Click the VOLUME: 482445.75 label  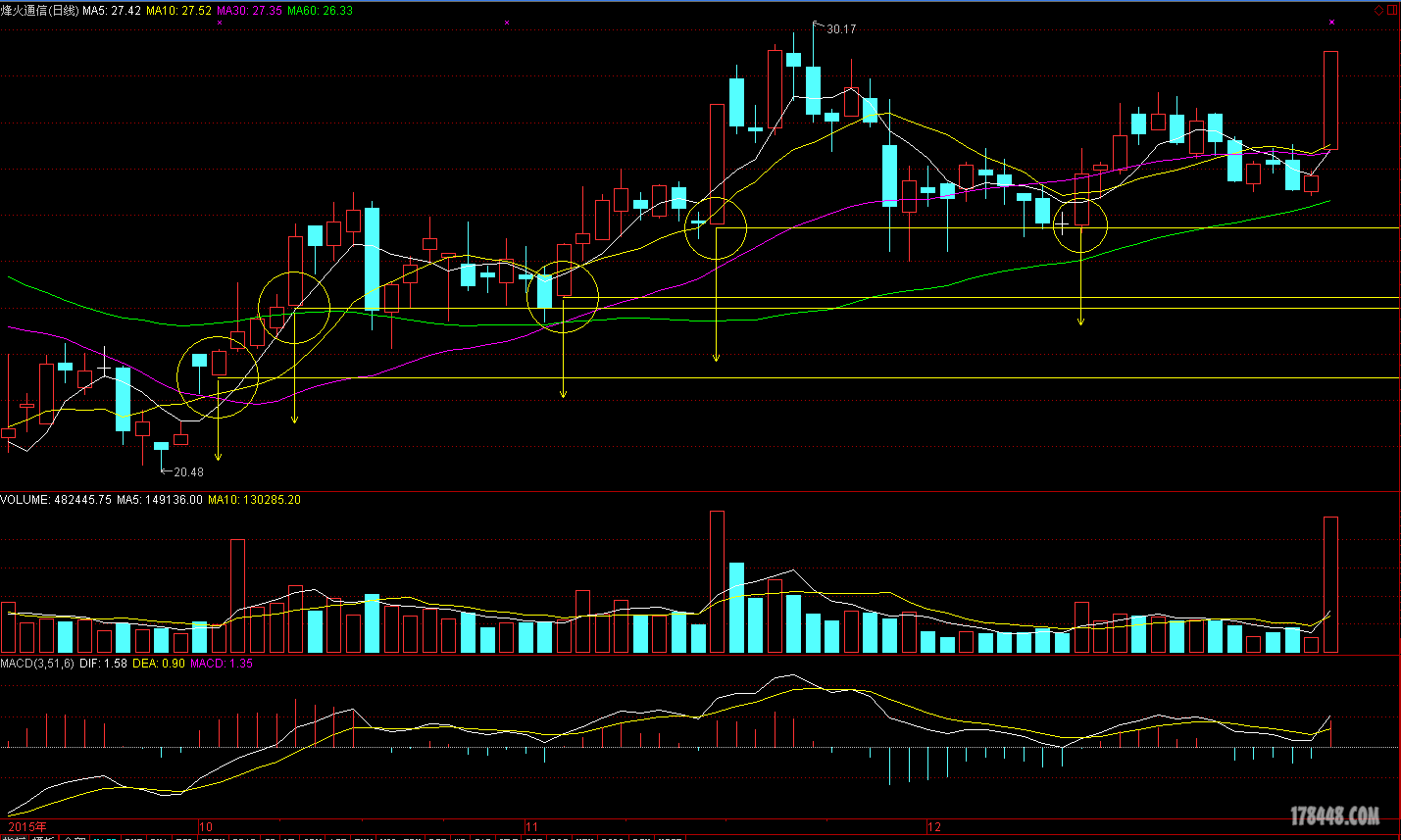click(56, 499)
